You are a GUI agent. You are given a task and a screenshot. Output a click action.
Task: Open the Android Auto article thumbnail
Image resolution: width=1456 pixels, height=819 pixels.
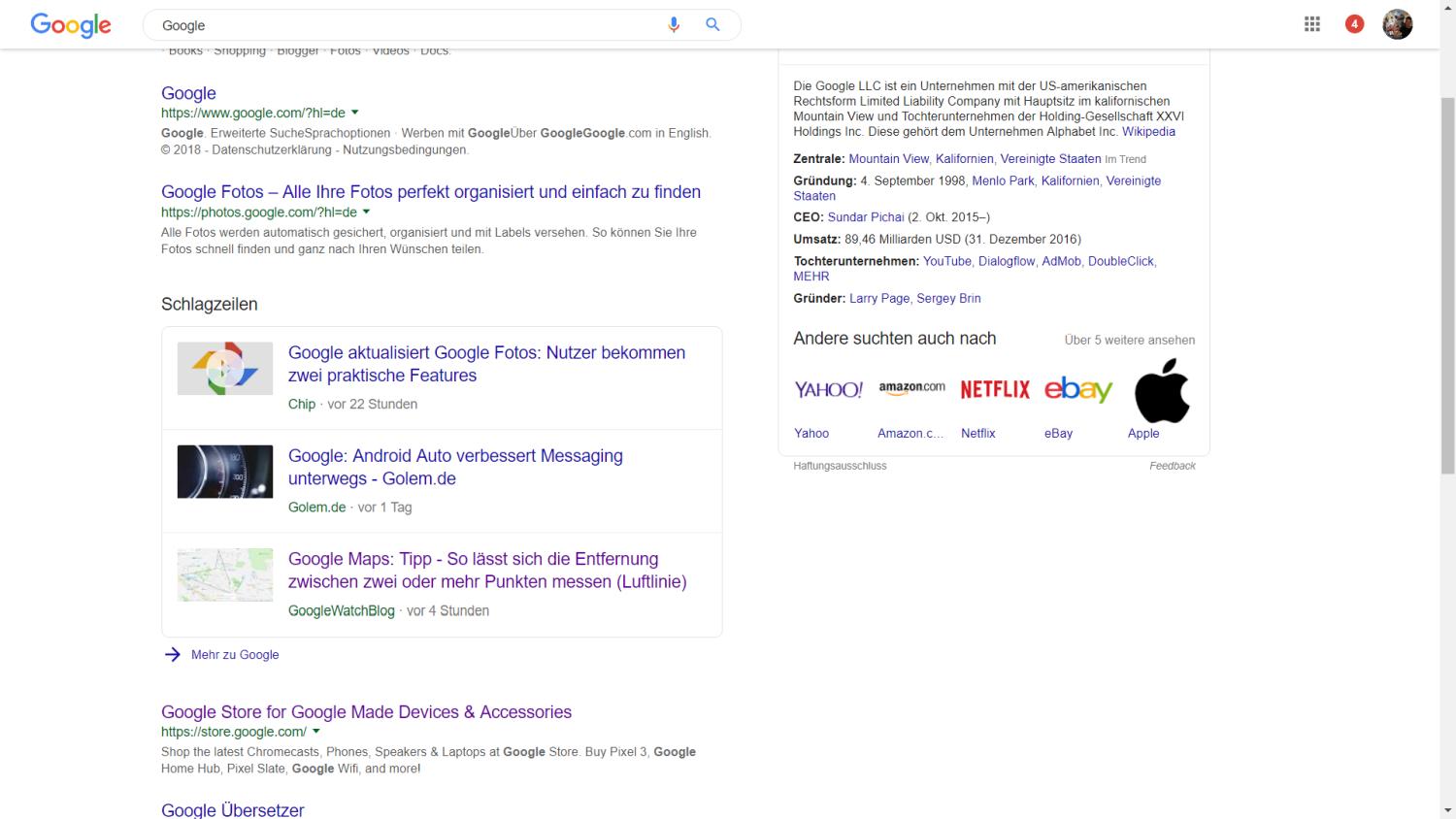tap(225, 472)
